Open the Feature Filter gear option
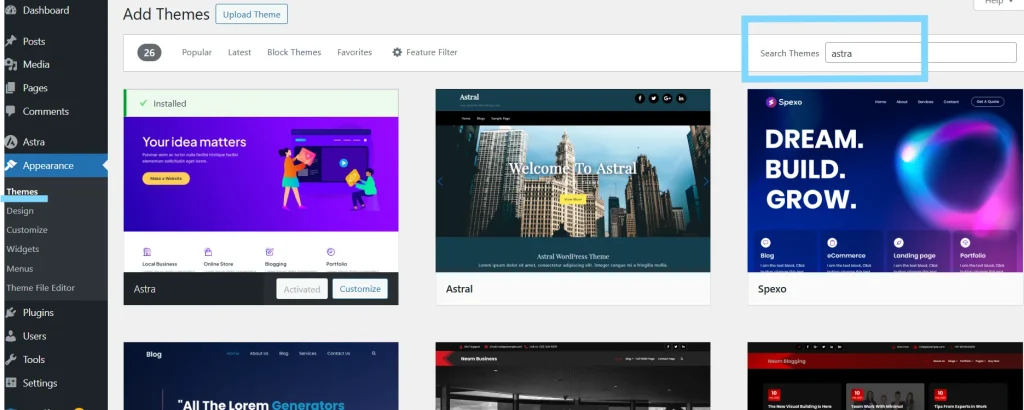 [x=425, y=52]
